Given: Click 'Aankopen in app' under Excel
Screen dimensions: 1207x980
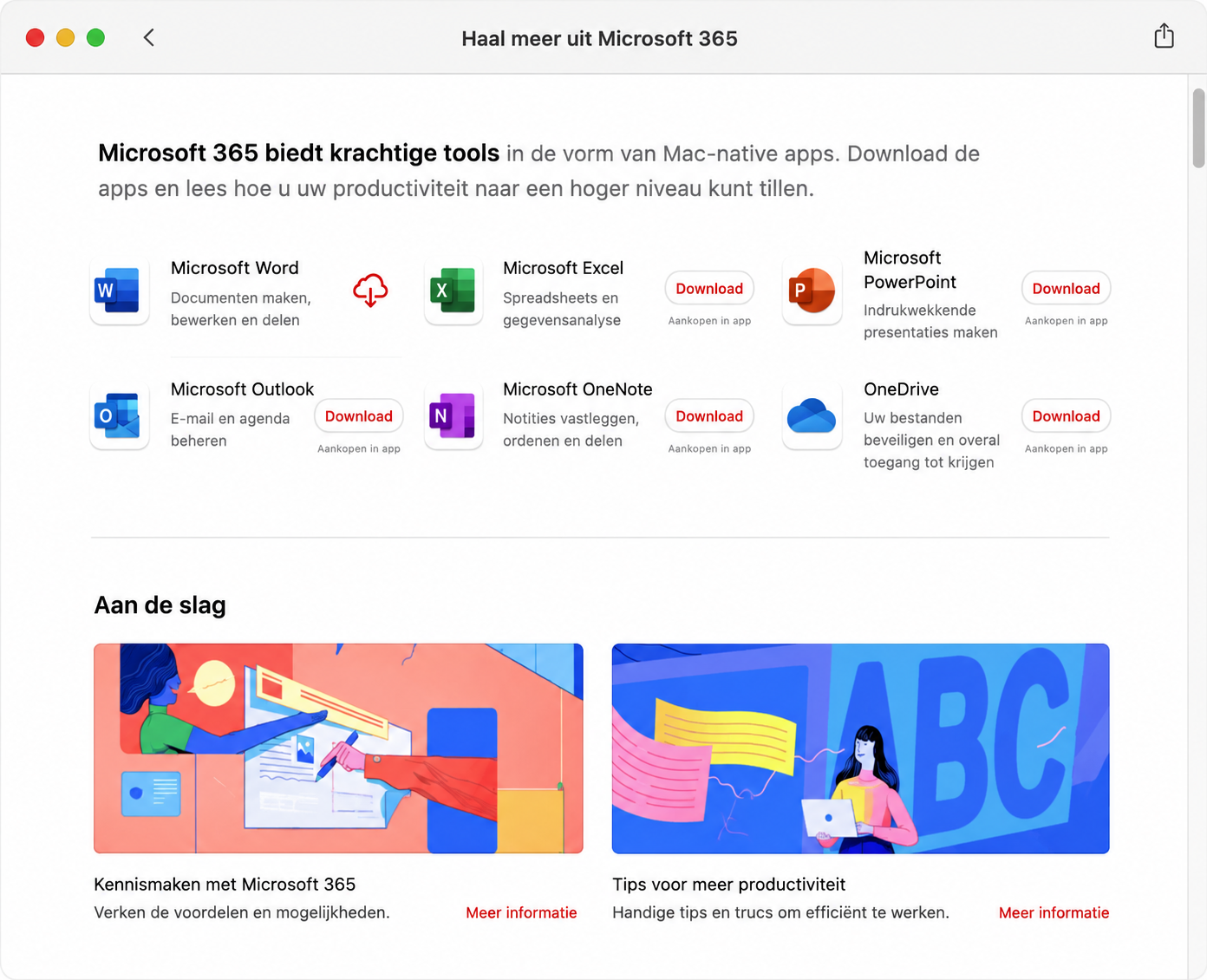Looking at the screenshot, I should click(709, 321).
